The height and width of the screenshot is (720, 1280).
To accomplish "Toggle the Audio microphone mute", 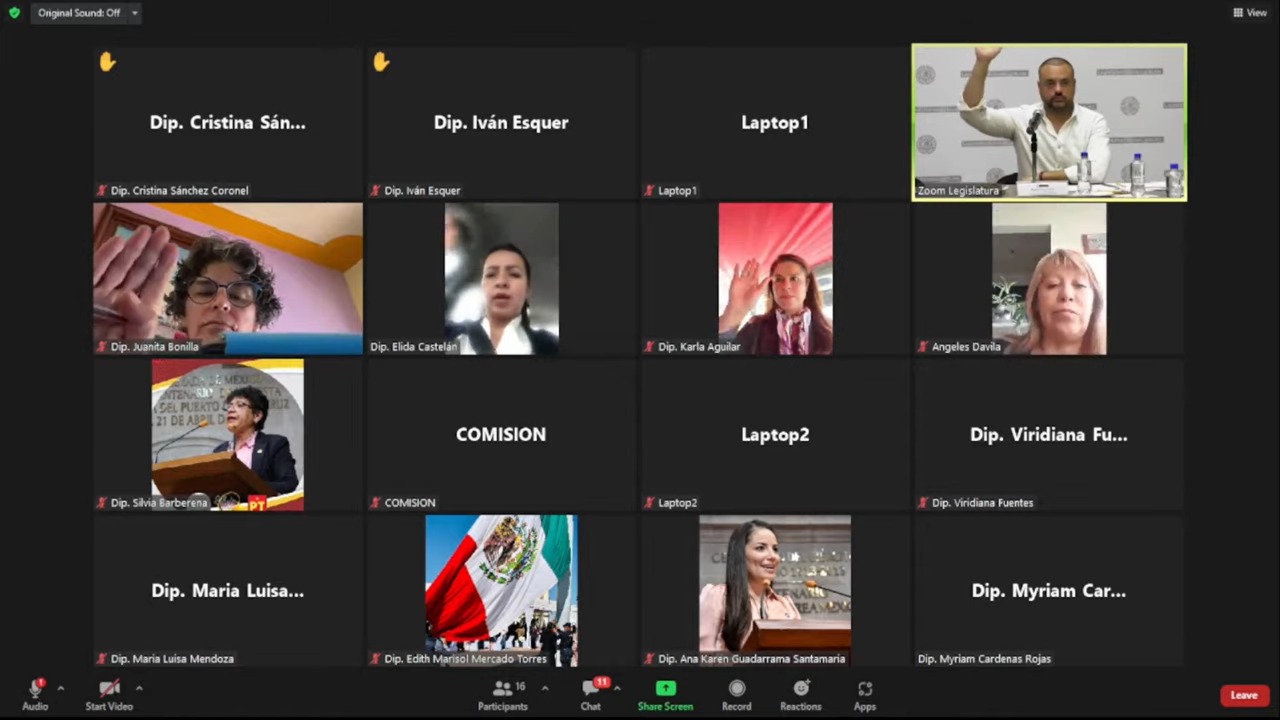I will click(35, 689).
